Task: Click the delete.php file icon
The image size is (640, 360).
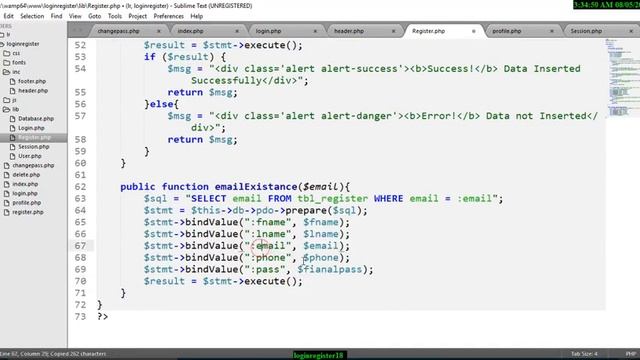Action: tap(7, 175)
